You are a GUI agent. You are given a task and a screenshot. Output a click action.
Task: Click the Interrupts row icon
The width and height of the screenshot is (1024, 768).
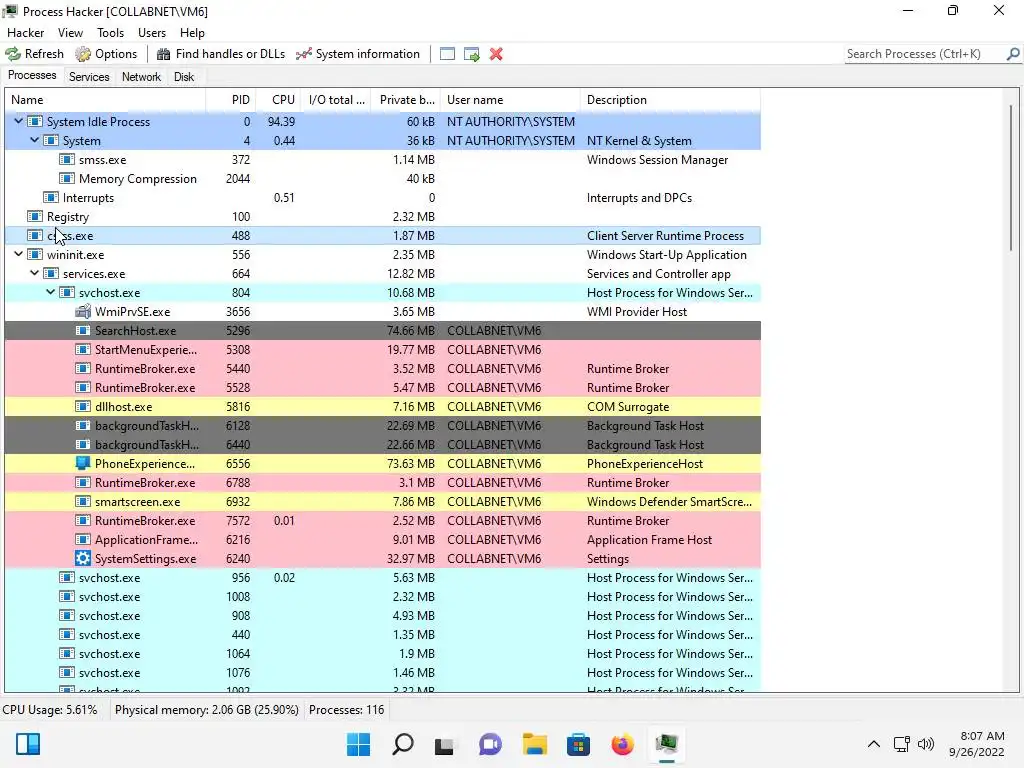tap(51, 197)
